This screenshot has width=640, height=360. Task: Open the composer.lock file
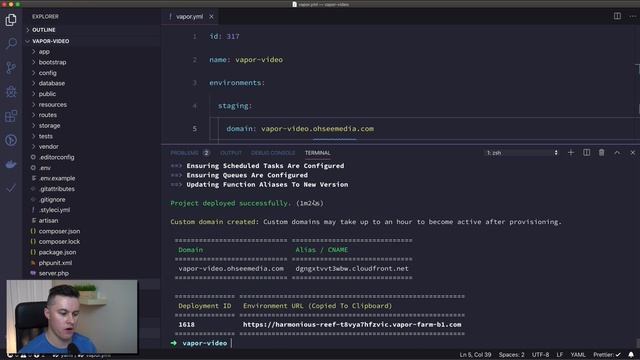59,242
